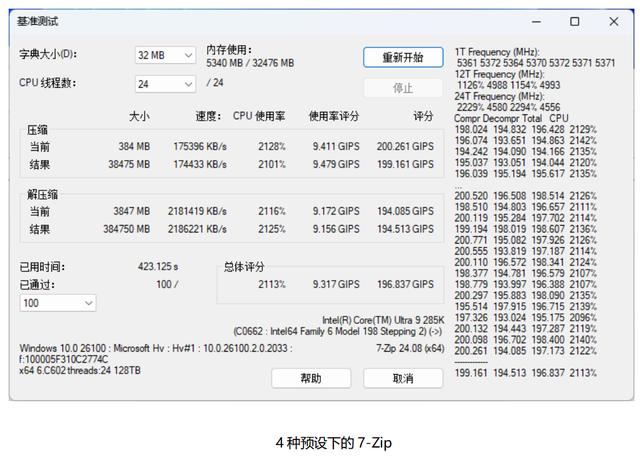The width and height of the screenshot is (640, 463).
Task: Click final log summary row 199.161 194.513 196.837
Action: pyautogui.click(x=526, y=372)
